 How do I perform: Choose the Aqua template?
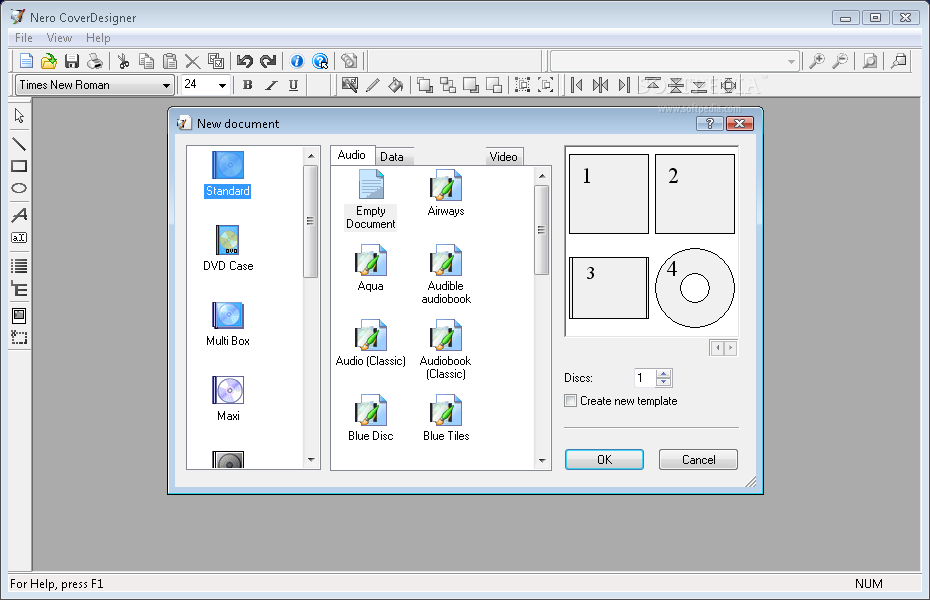point(371,269)
